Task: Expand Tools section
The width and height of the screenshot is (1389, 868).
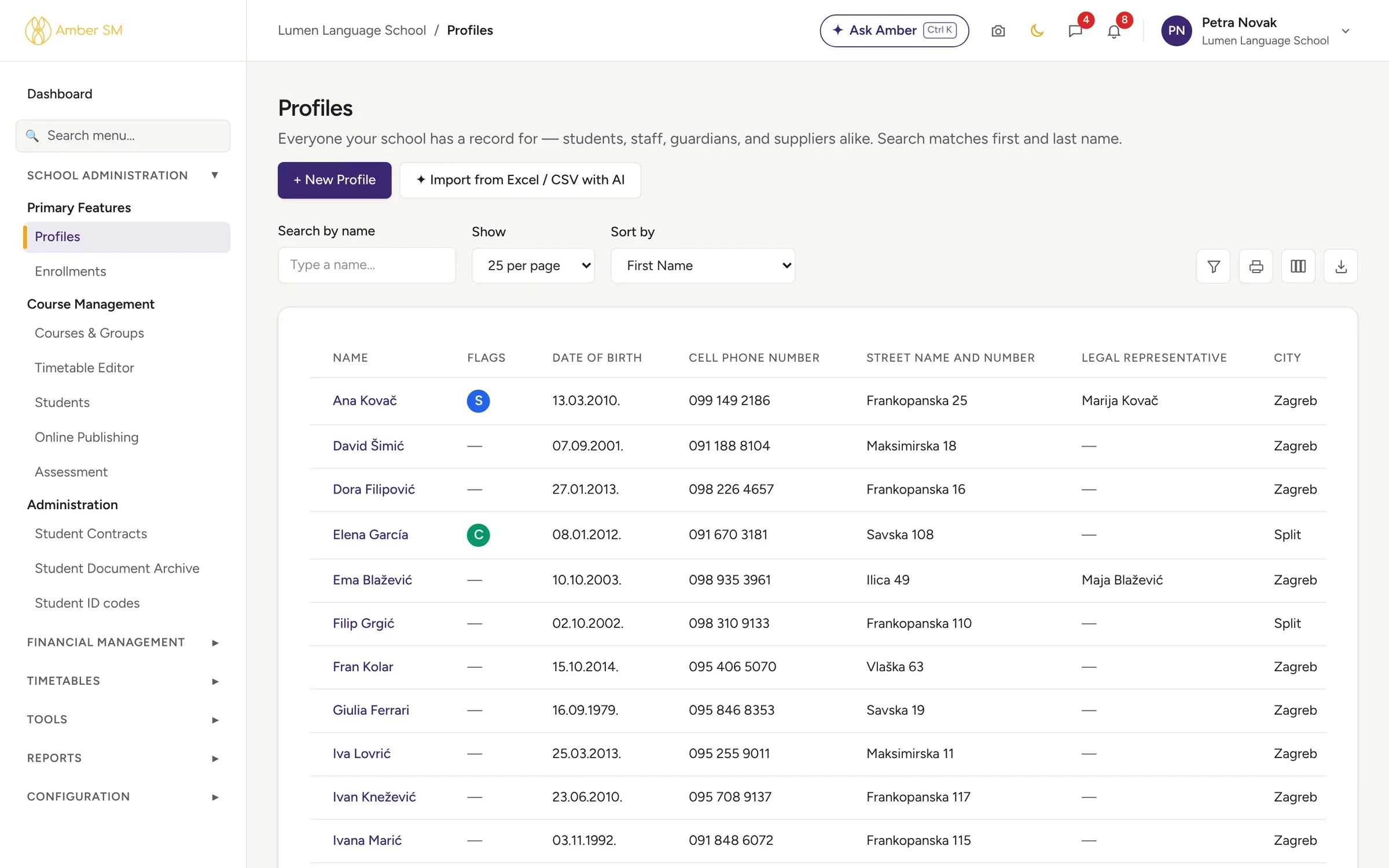Action: pyautogui.click(x=123, y=719)
